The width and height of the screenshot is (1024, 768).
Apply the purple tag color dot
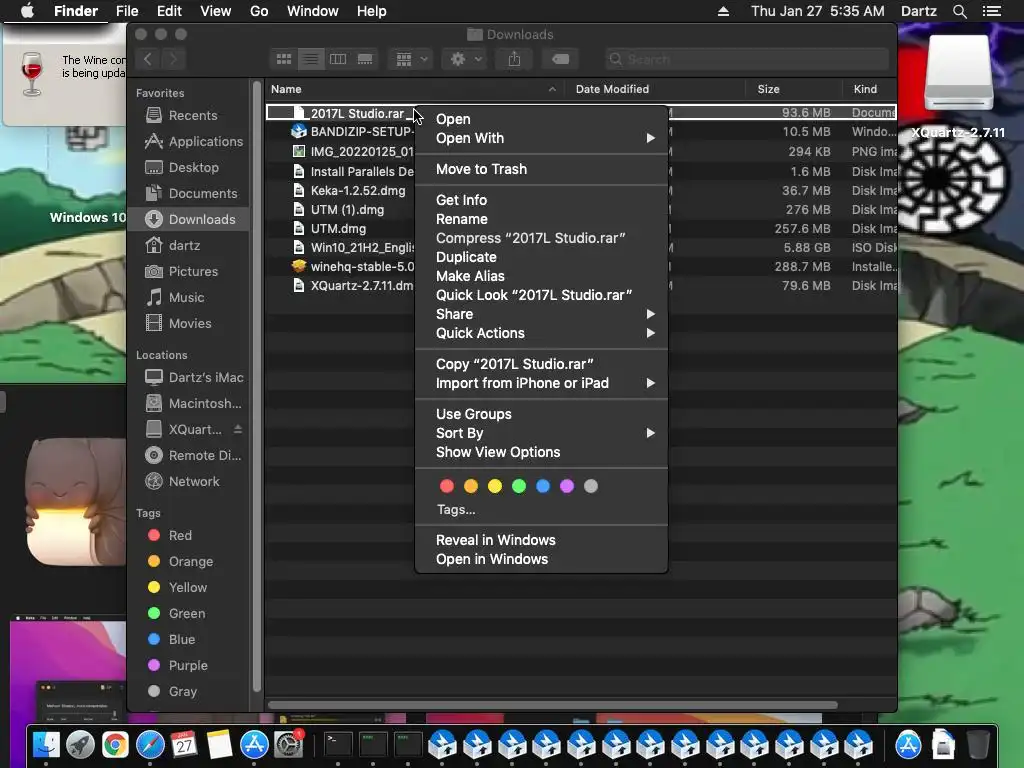pyautogui.click(x=567, y=486)
